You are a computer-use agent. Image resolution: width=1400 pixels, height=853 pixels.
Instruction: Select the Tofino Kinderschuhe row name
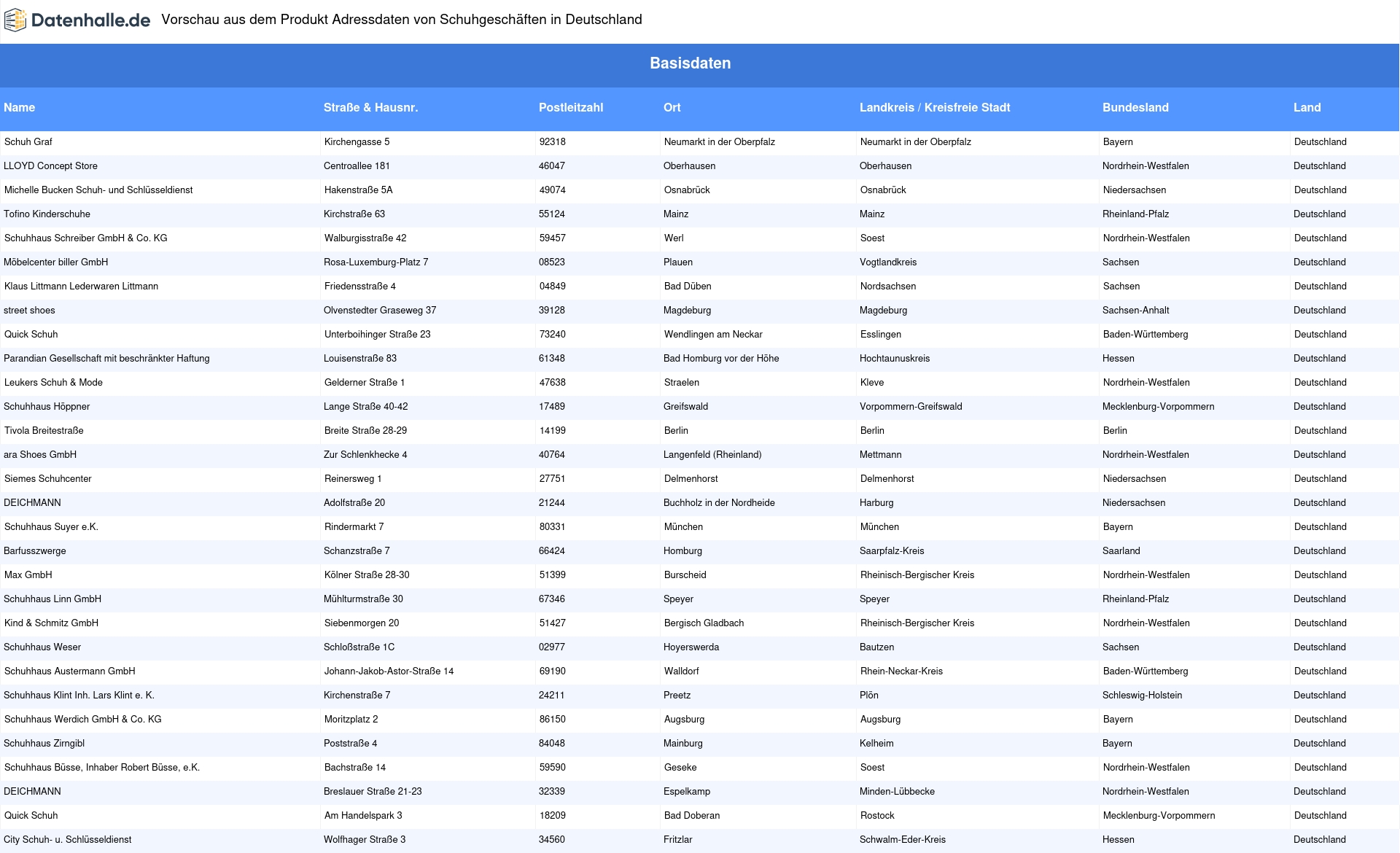[x=47, y=214]
